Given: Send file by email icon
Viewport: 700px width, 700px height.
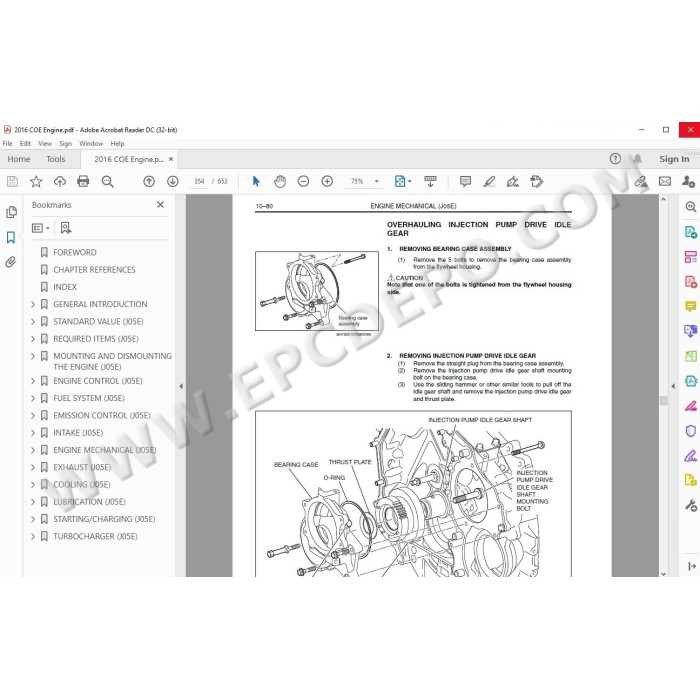Looking at the screenshot, I should click(x=665, y=181).
